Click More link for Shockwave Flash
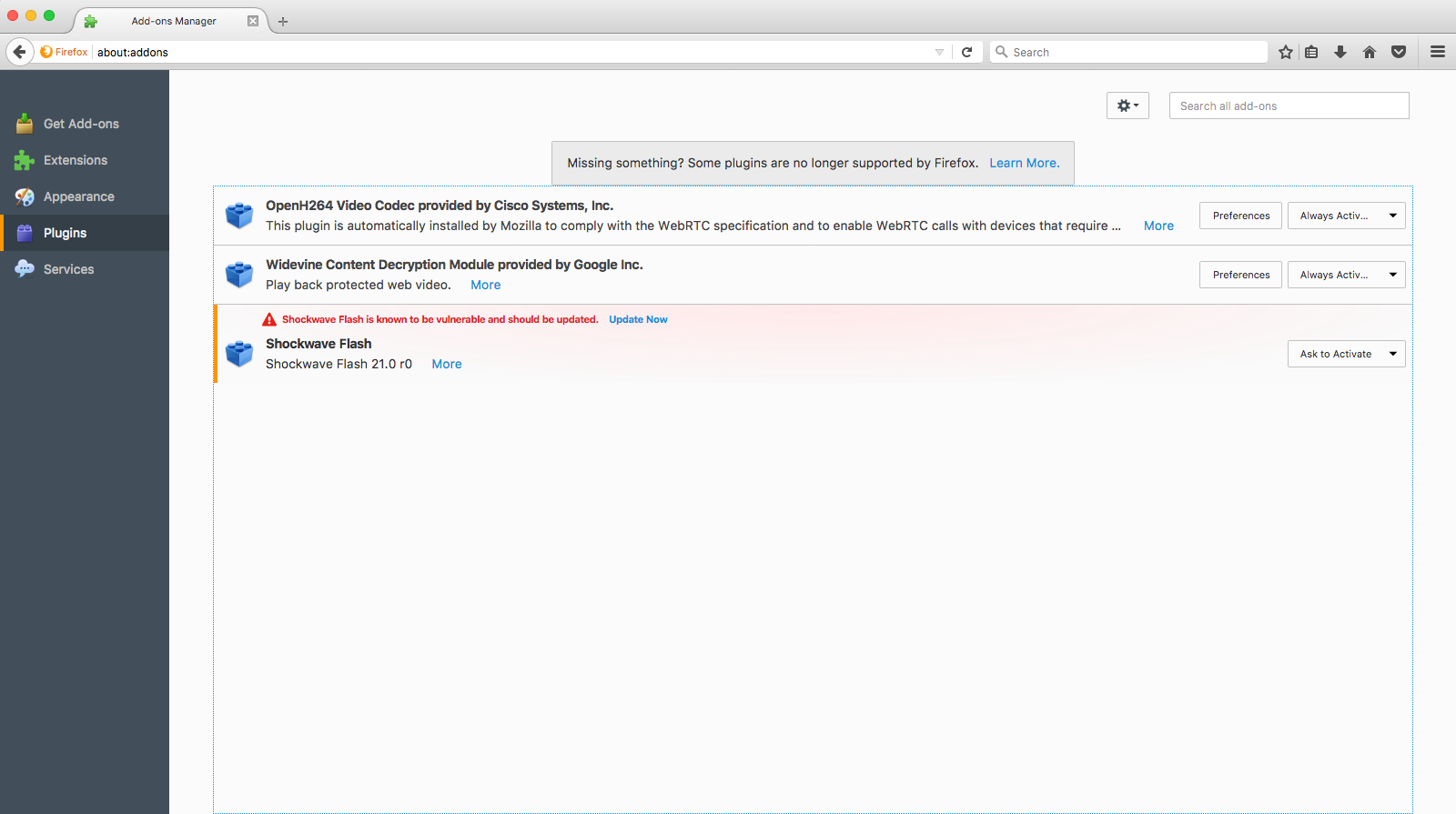 (x=447, y=364)
